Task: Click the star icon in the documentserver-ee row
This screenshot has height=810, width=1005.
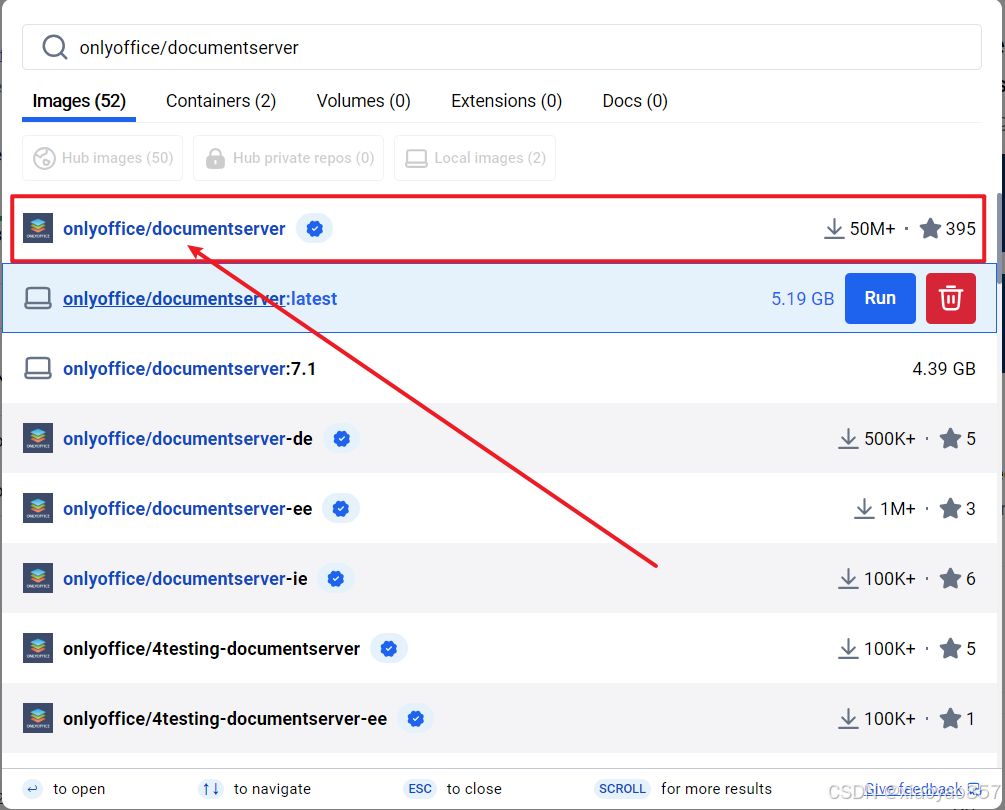Action: click(x=950, y=508)
